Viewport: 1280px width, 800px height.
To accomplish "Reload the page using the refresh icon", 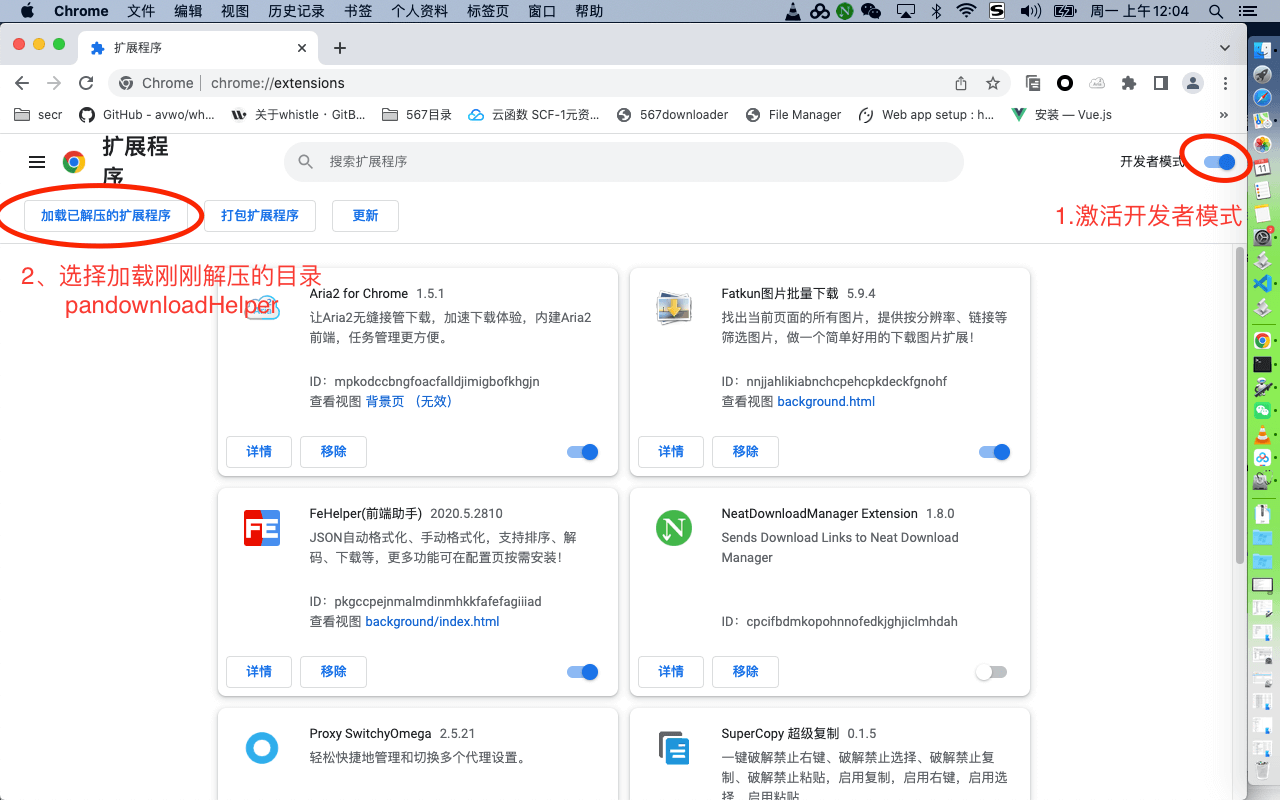I will 86,83.
